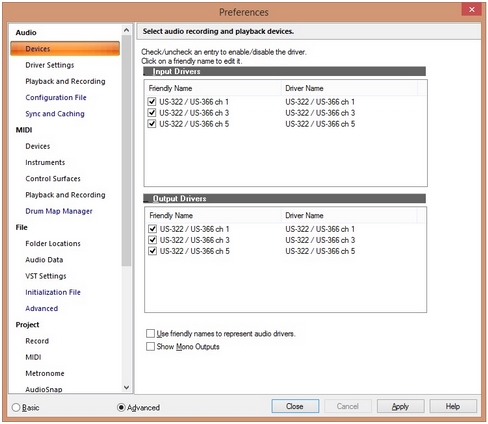Image resolution: width=488 pixels, height=424 pixels.
Task: Open MIDI Playback and Recording page
Action: pos(65,195)
